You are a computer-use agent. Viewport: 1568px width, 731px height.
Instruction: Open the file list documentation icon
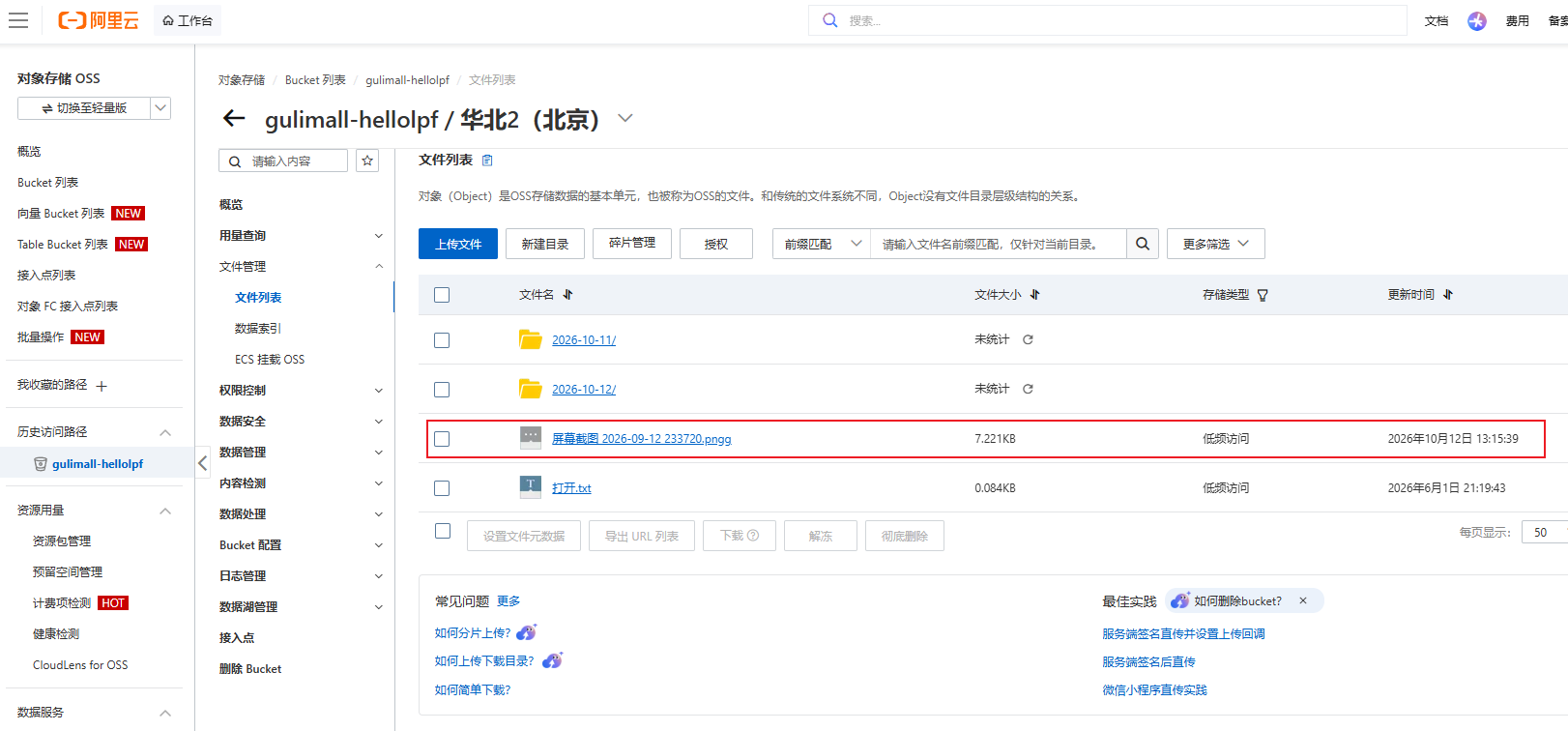point(487,161)
